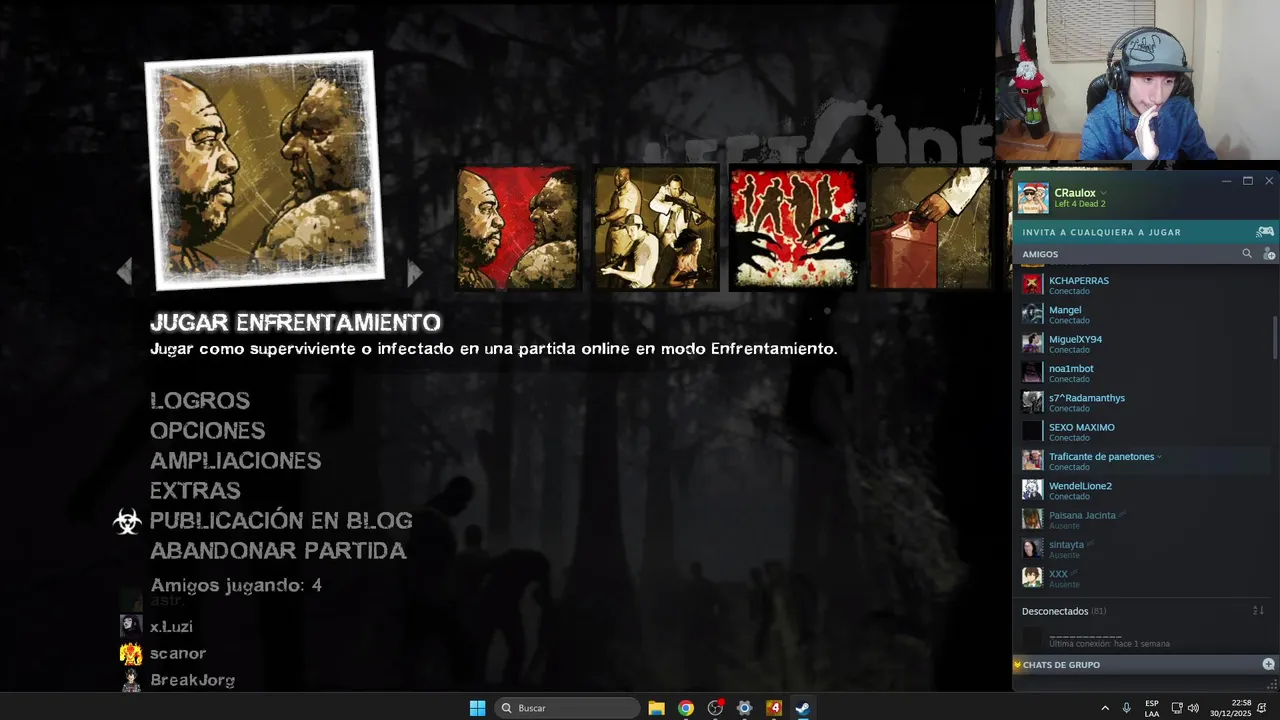Open CRaulox profile avatar in Steam friends
Viewport: 1280px width, 720px height.
click(x=1033, y=198)
